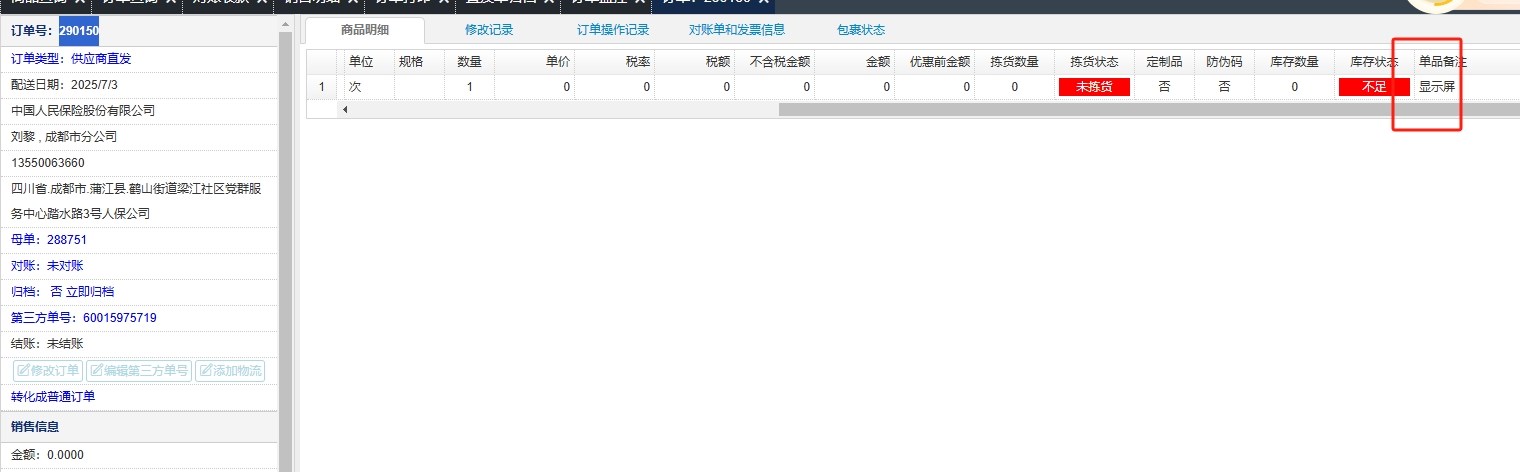The width and height of the screenshot is (1520, 472).
Task: Select the highlighted order number 290150
Action: (x=79, y=32)
